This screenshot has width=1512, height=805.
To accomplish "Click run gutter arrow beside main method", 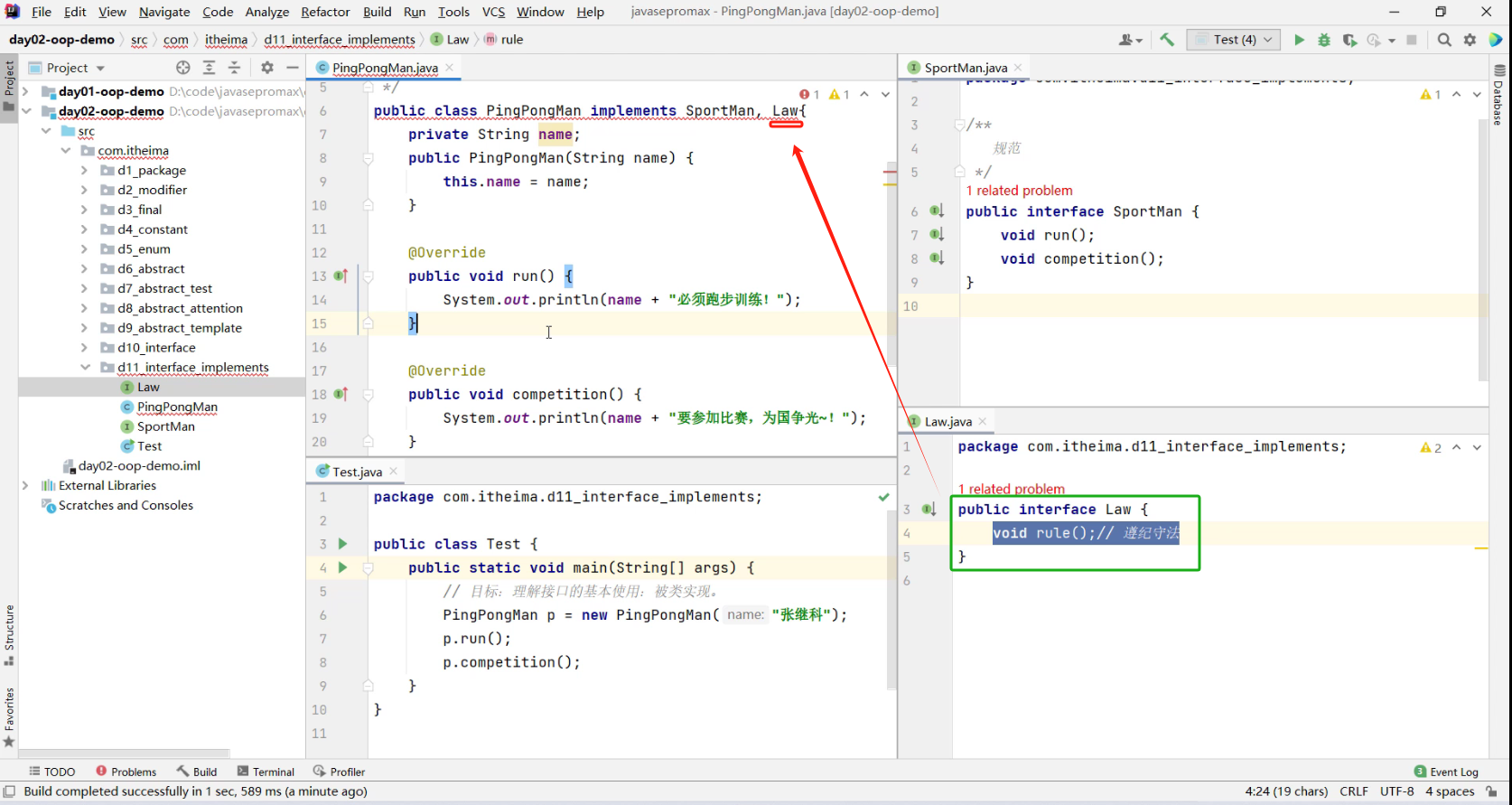I will [x=342, y=567].
